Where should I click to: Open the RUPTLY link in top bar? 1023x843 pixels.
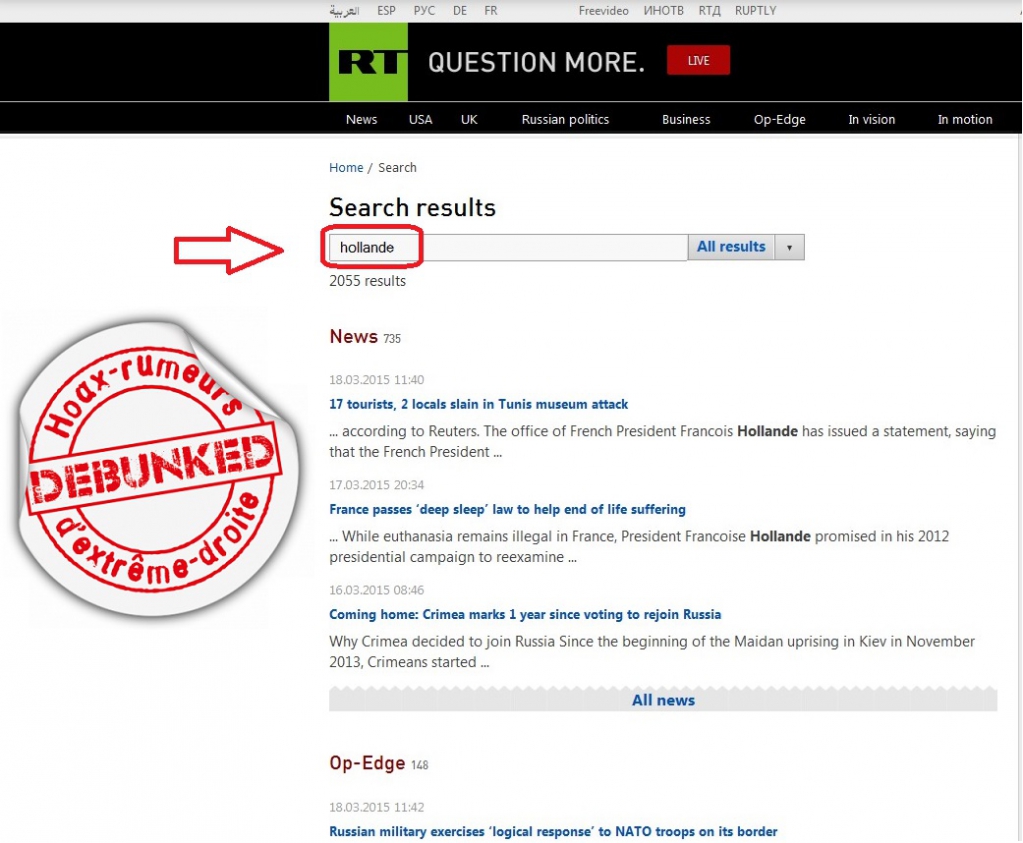click(x=756, y=10)
